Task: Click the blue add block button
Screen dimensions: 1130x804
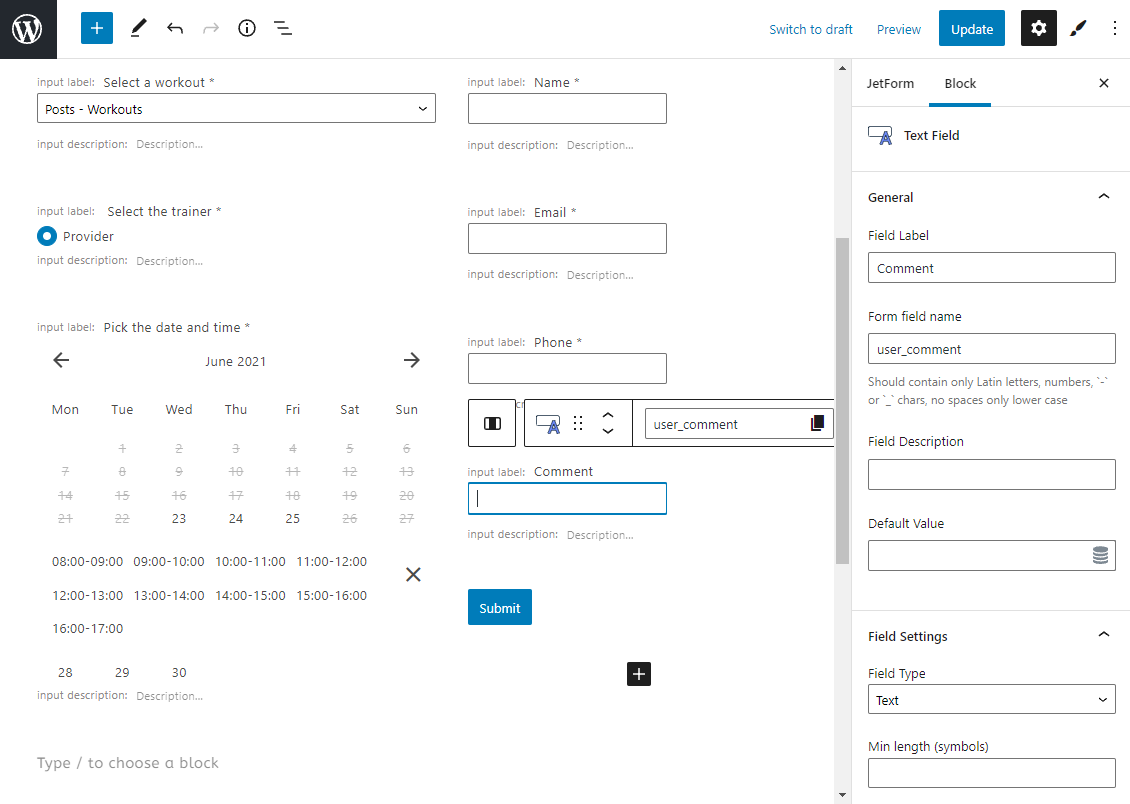Action: [x=97, y=28]
